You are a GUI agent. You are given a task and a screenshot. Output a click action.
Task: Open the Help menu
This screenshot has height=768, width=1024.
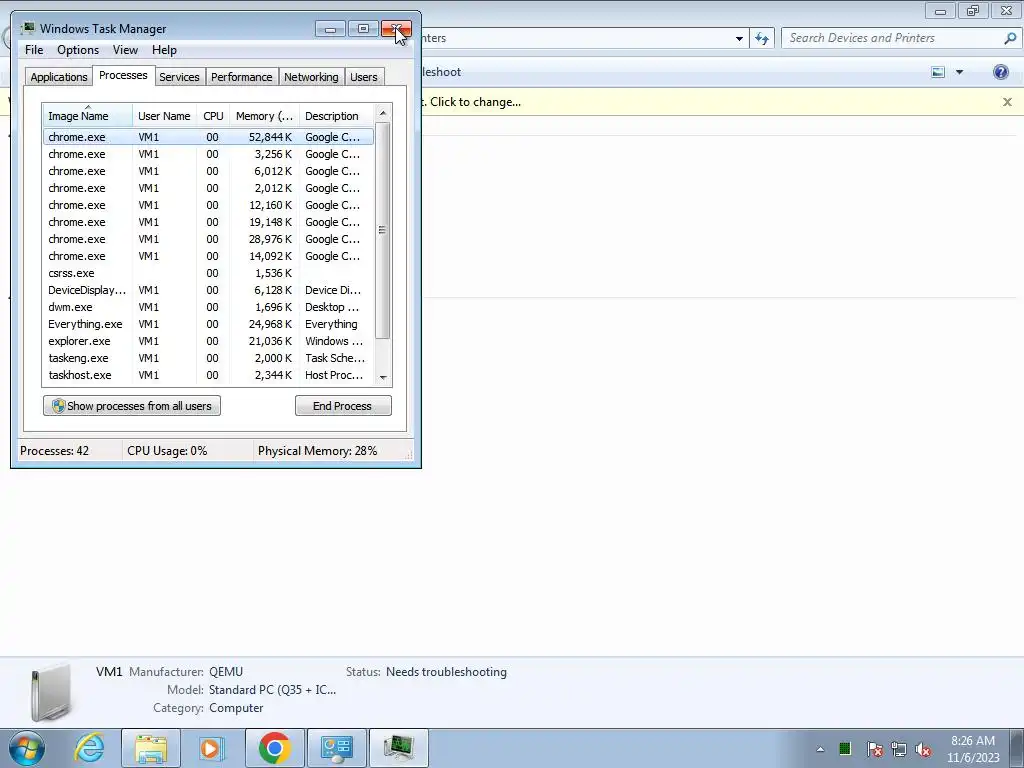(x=164, y=50)
